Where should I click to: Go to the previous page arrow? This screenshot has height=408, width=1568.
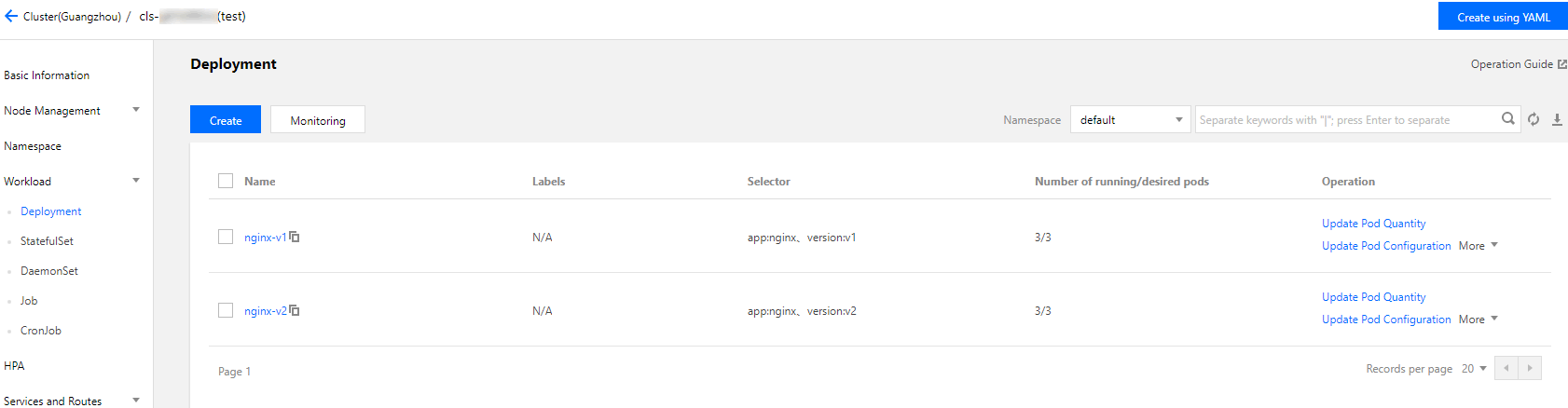click(x=1506, y=369)
